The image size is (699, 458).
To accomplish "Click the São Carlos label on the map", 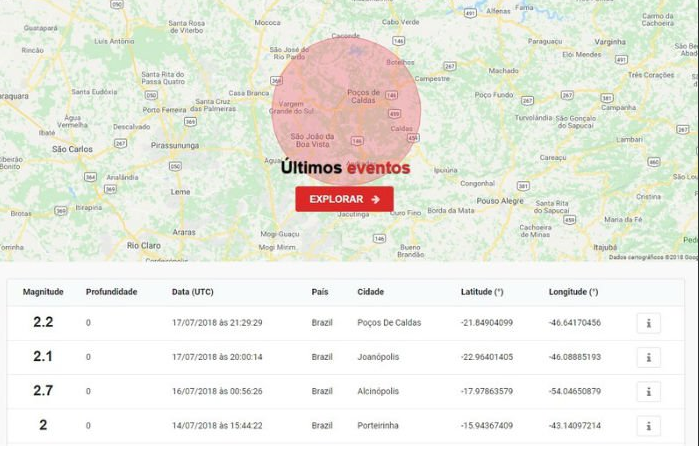I will click(72, 149).
